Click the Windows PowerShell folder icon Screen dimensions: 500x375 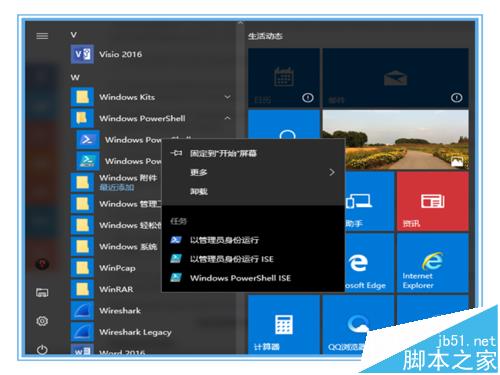(x=82, y=118)
